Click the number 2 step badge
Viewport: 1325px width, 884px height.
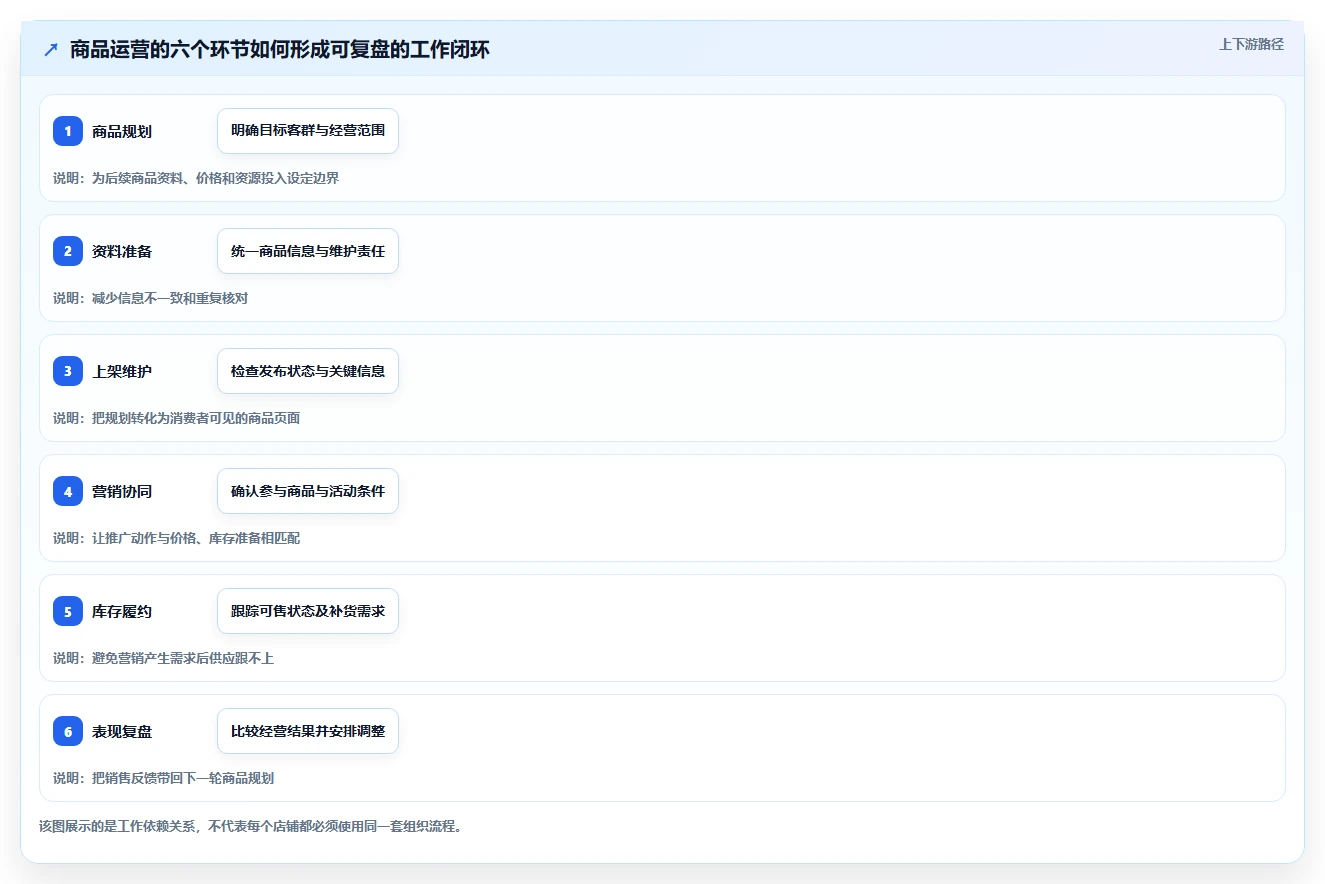(x=68, y=251)
